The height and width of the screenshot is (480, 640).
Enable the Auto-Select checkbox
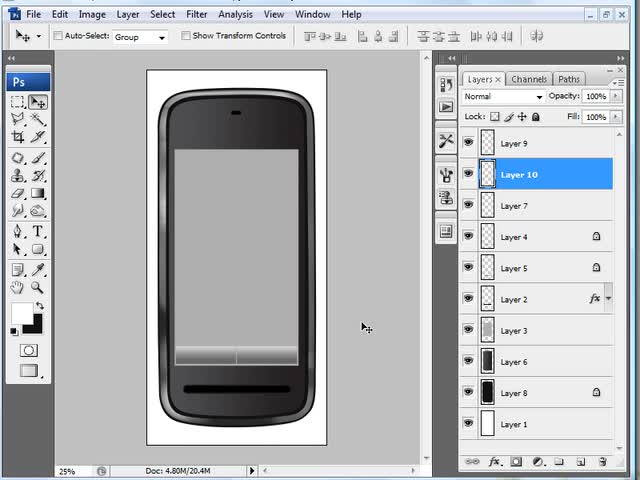(57, 36)
